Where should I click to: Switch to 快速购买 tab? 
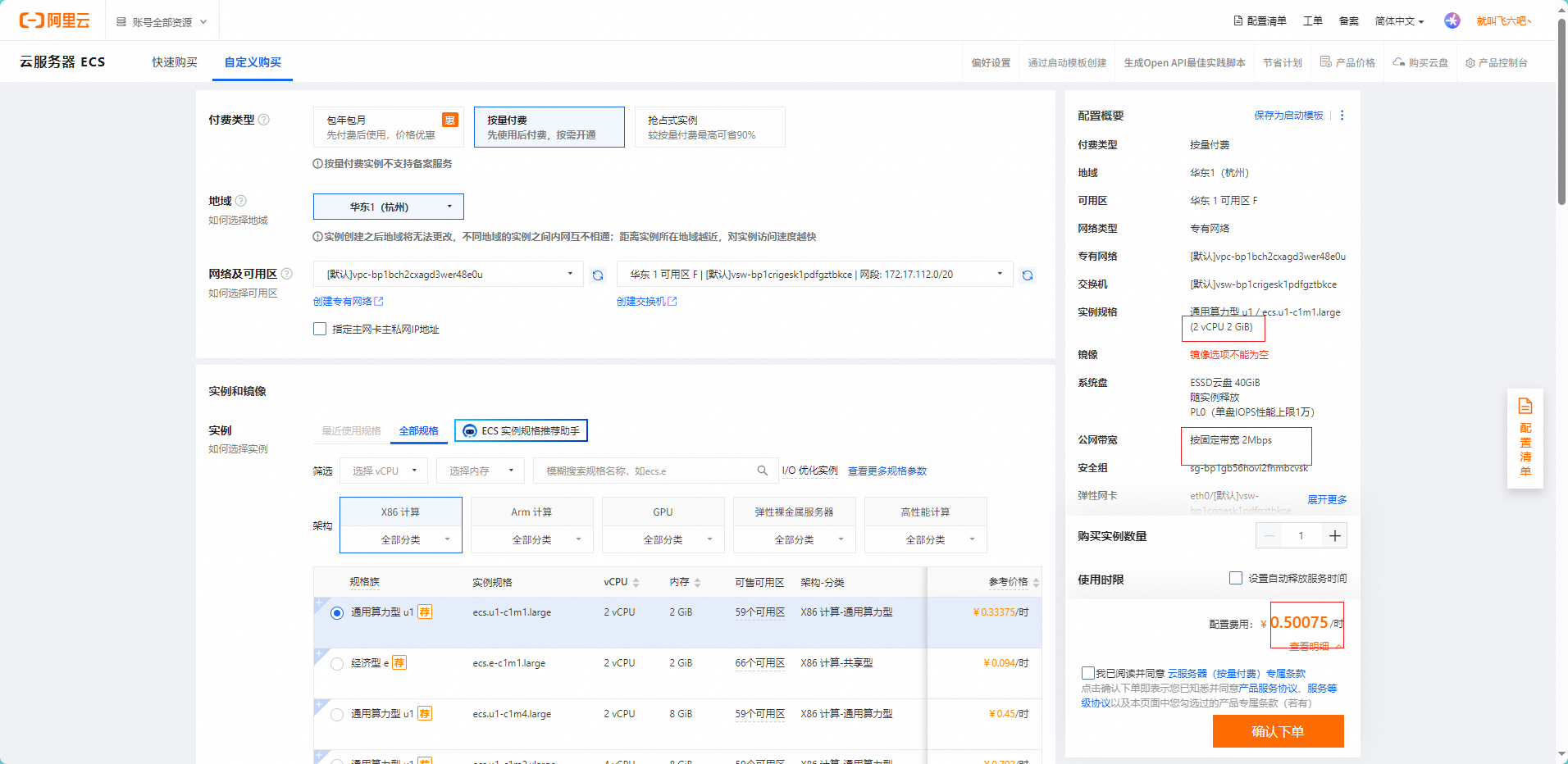[x=175, y=62]
